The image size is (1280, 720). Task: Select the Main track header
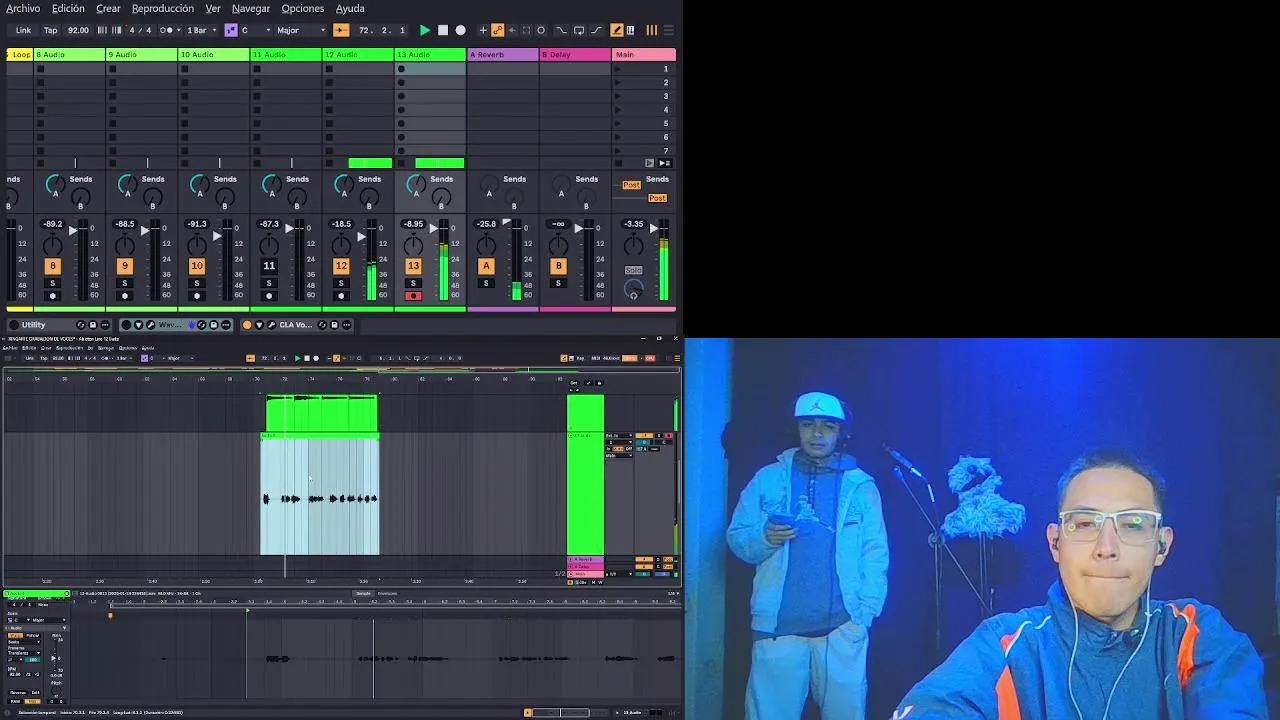644,54
